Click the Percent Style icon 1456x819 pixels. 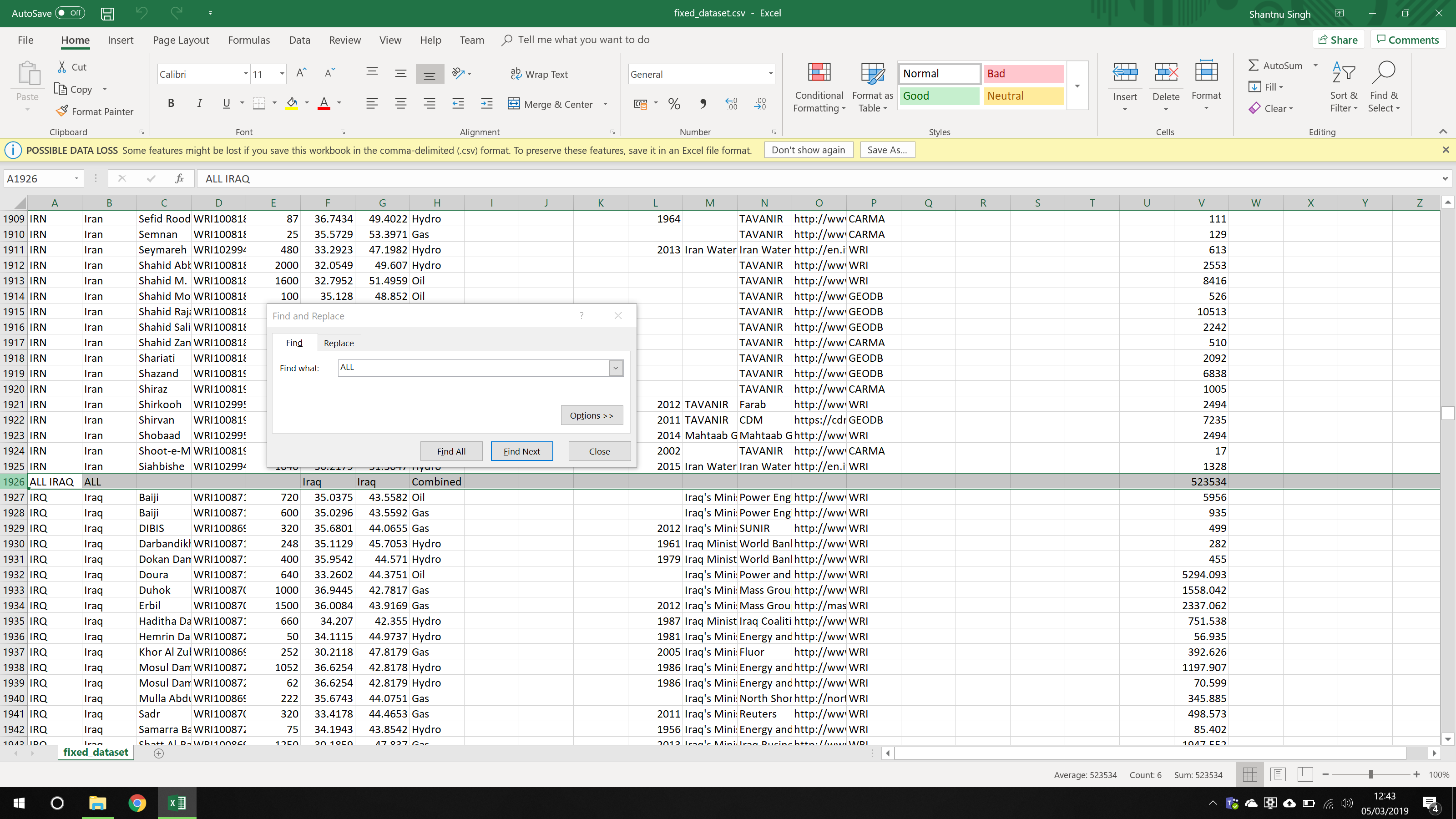pyautogui.click(x=674, y=104)
